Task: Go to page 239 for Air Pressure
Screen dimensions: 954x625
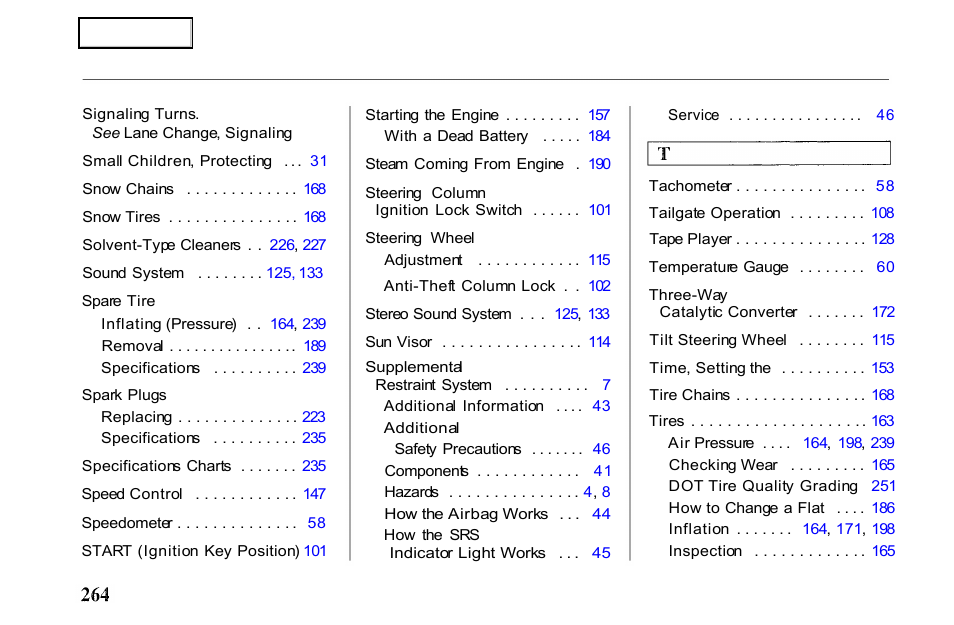Action: 882,442
